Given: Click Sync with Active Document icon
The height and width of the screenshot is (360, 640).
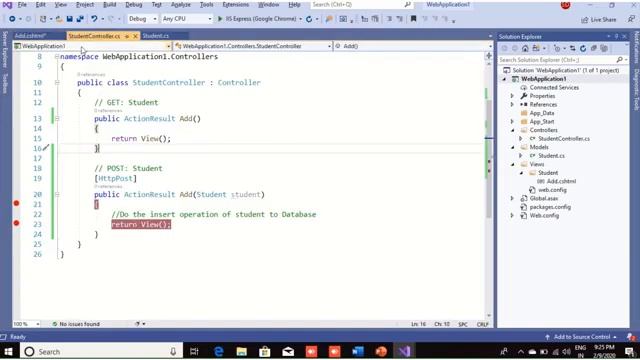Looking at the screenshot, I should tap(573, 49).
